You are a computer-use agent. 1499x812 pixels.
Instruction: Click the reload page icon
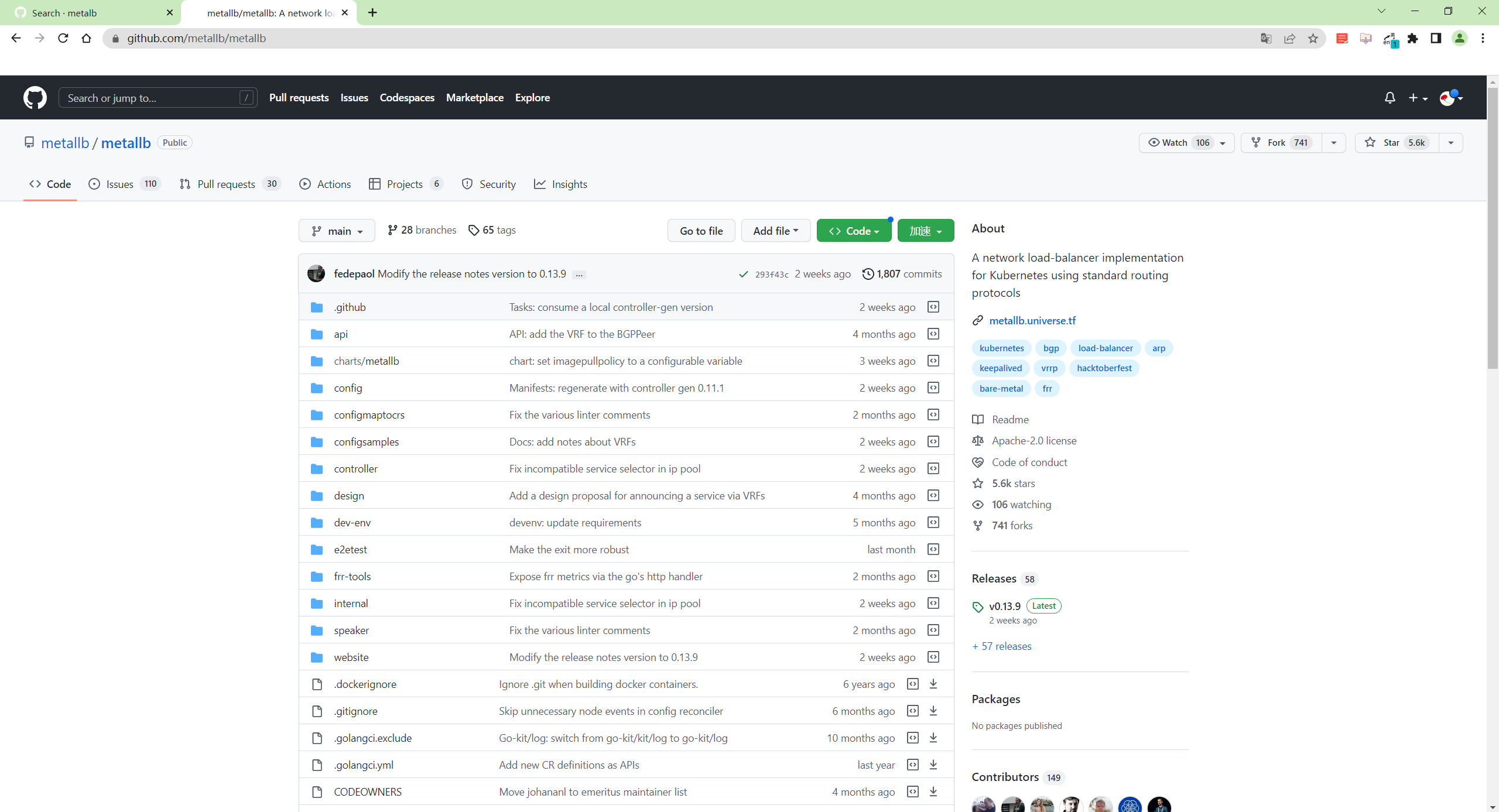coord(63,39)
